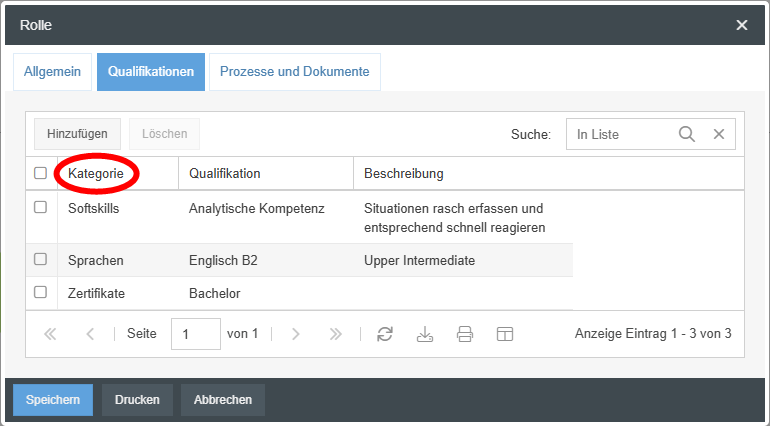Click the Bachelor qualification cell
Screen dimensions: 770x426
coord(215,293)
